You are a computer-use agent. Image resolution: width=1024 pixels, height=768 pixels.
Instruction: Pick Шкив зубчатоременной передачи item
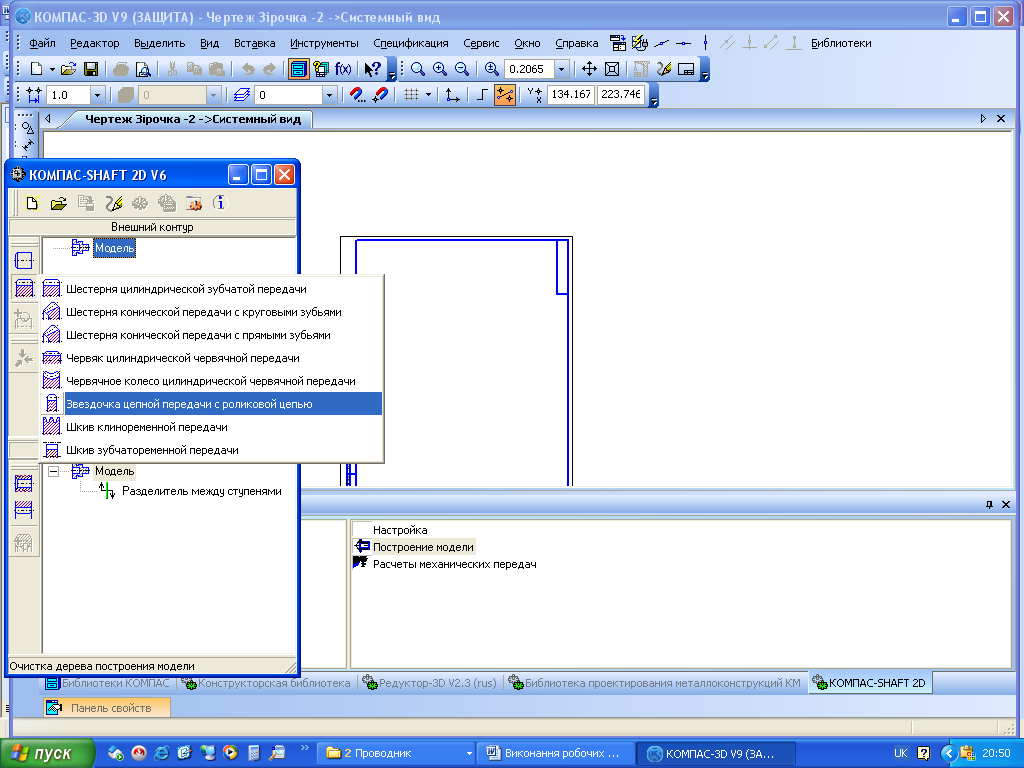[212, 450]
